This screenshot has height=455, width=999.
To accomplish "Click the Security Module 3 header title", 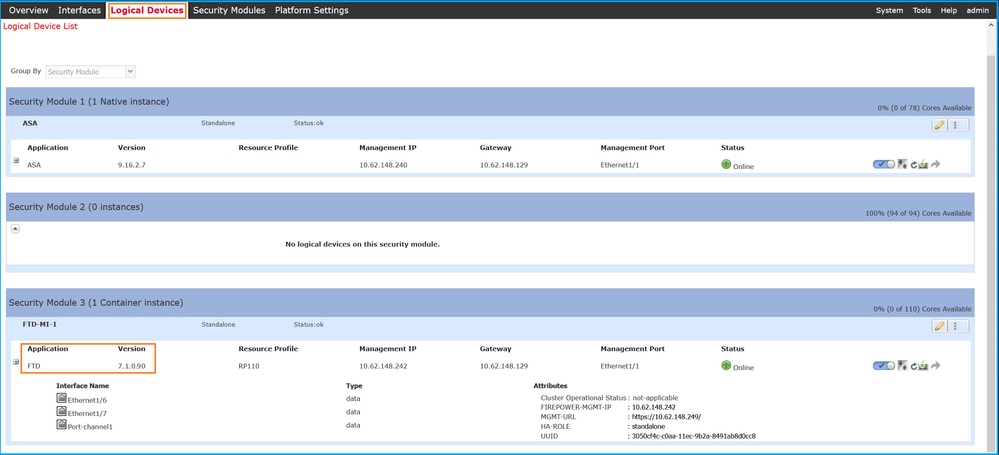I will pyautogui.click(x=96, y=302).
